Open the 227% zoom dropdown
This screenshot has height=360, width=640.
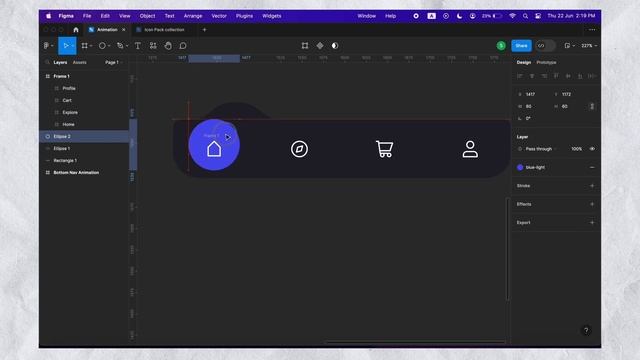click(x=589, y=46)
